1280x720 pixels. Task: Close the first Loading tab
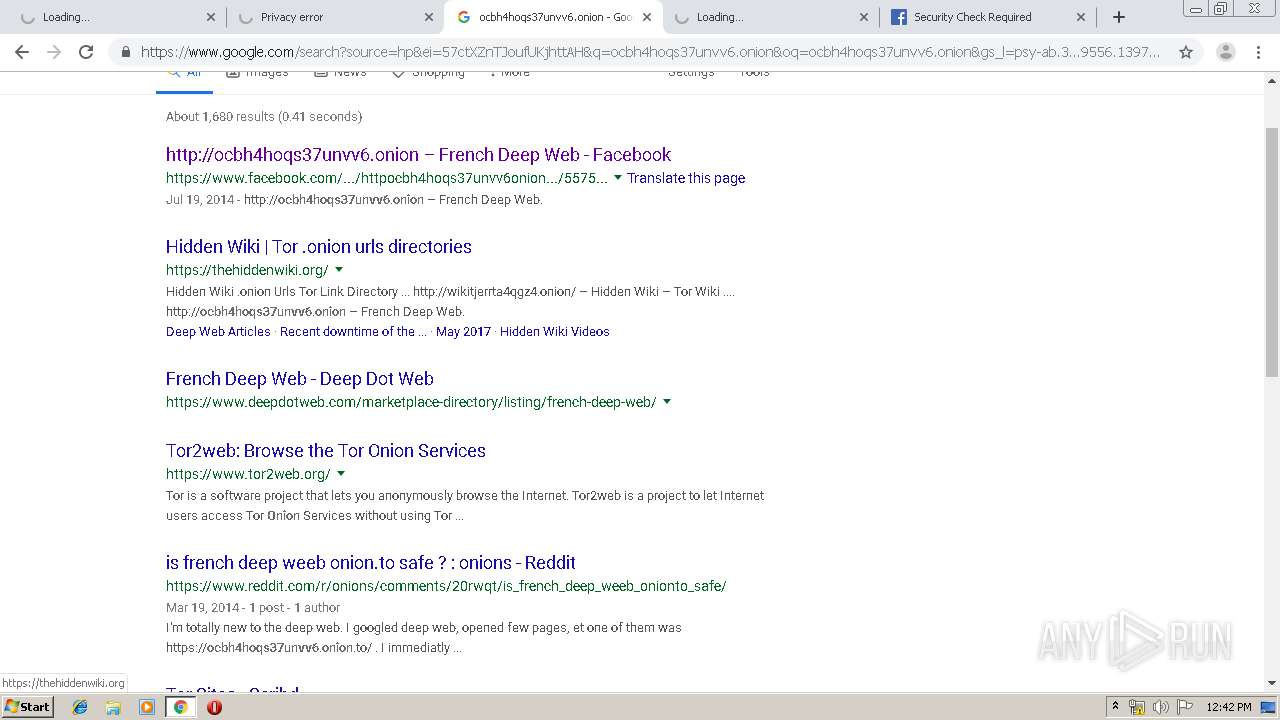pos(210,17)
